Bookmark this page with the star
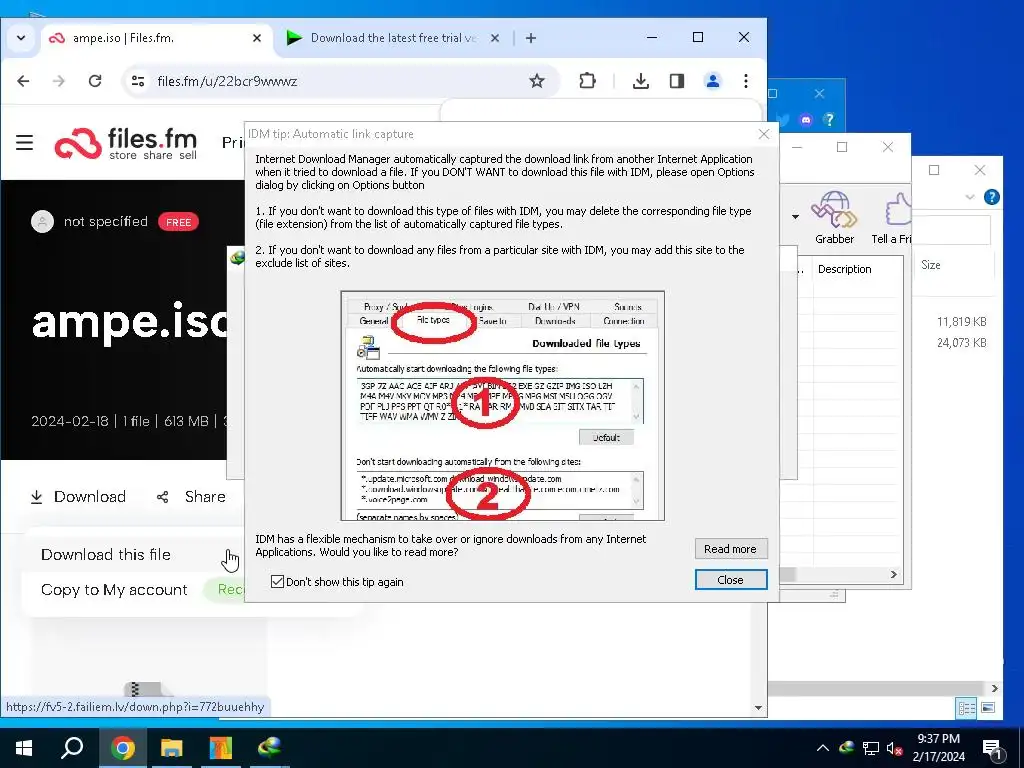 (537, 81)
